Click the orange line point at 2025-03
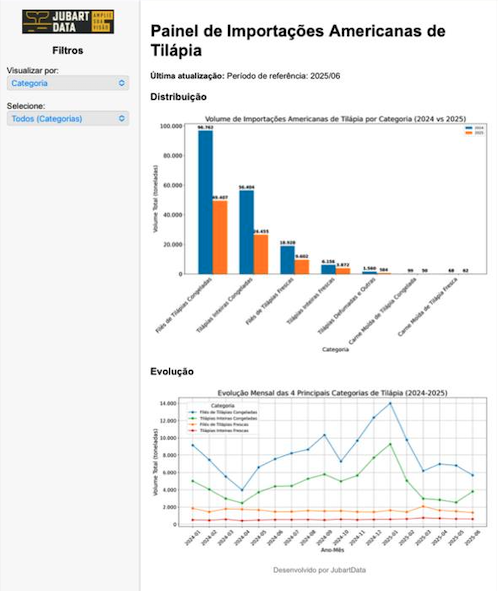Viewport: 498px width, 591px height. point(423,506)
